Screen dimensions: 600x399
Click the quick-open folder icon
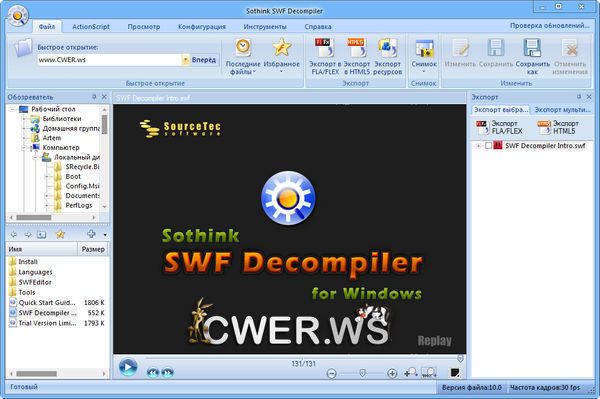[x=23, y=49]
